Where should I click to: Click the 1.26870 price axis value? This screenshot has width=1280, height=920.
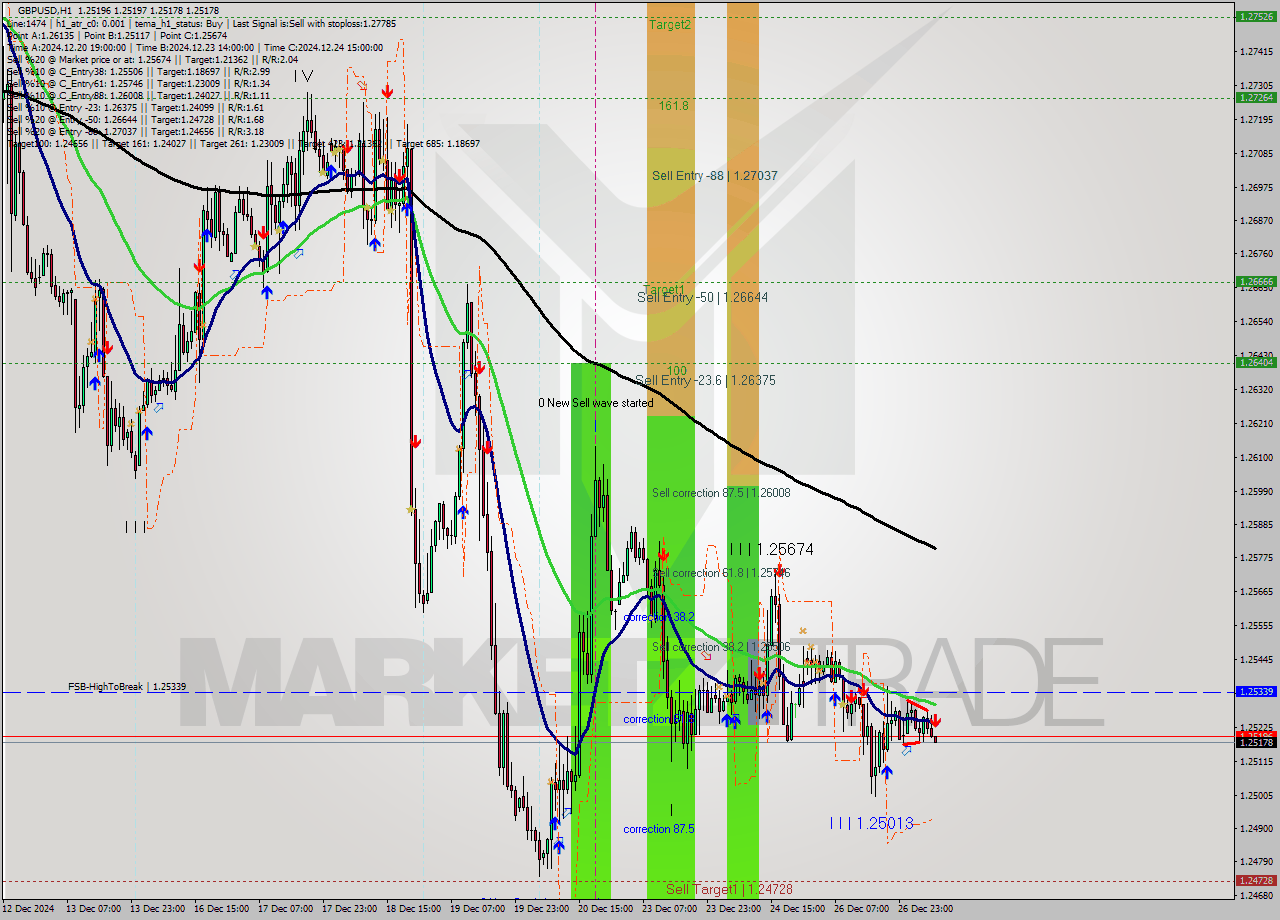(1256, 221)
